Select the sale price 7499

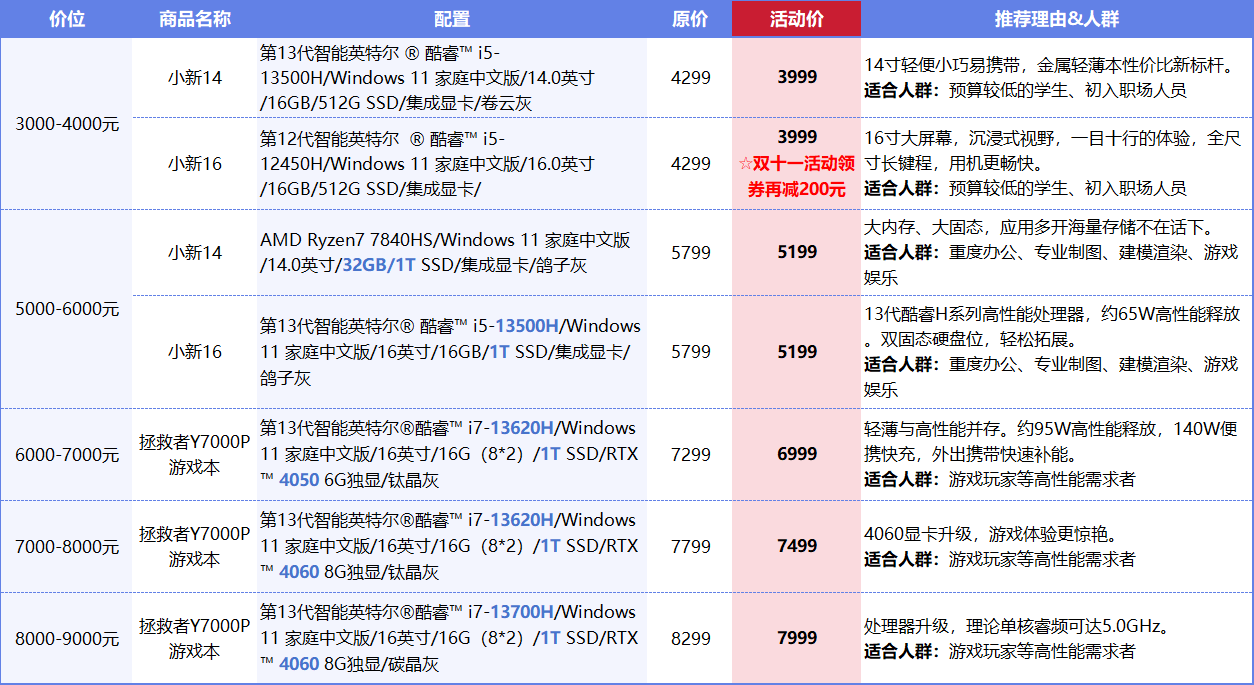[x=797, y=547]
